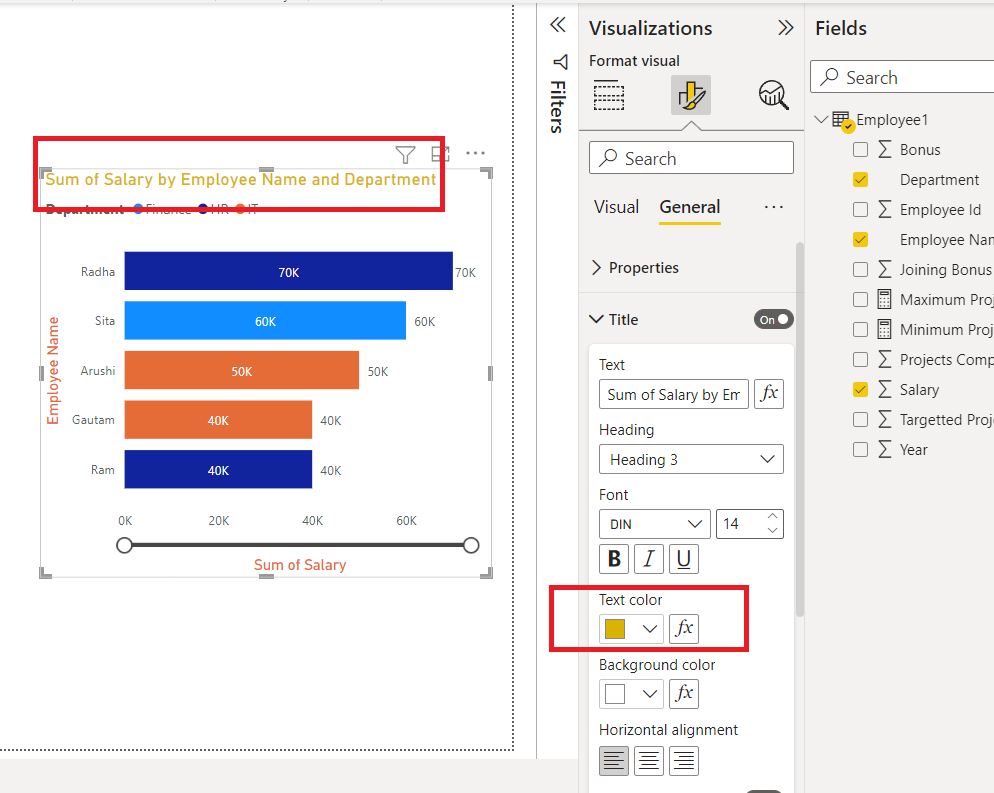Toggle Underline for title font
This screenshot has width=994, height=793.
click(683, 558)
